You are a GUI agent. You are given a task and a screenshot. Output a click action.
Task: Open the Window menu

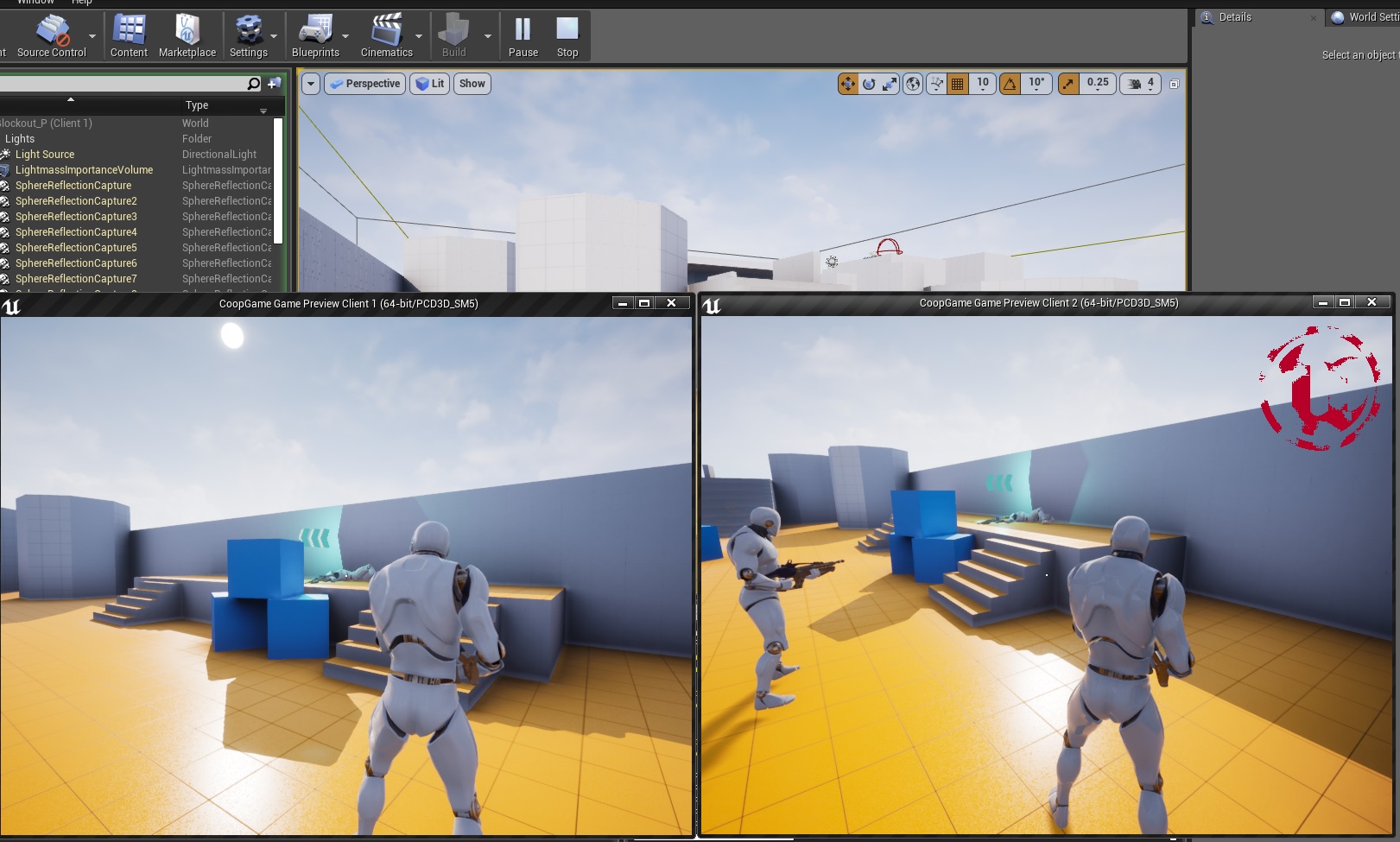36,3
